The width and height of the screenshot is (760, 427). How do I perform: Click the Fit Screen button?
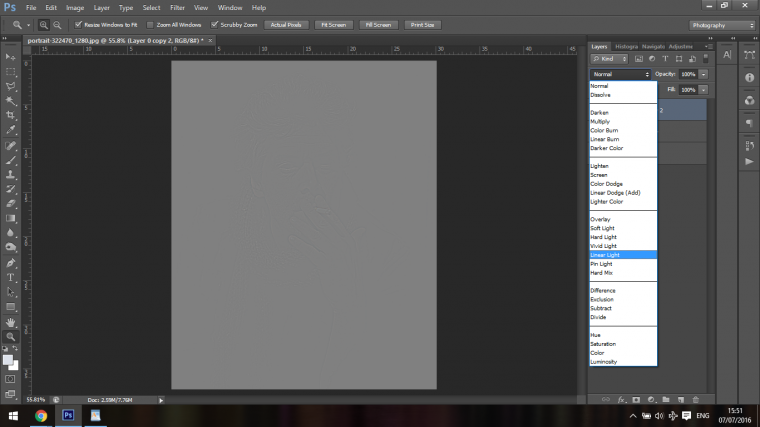(x=333, y=25)
